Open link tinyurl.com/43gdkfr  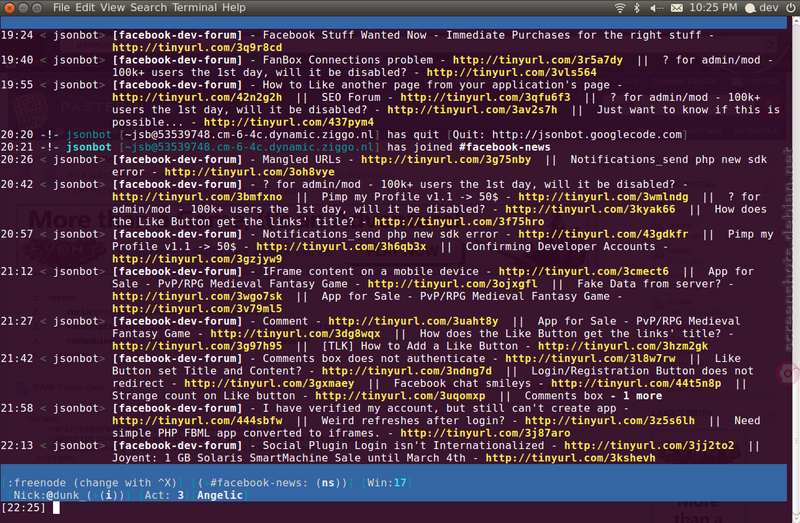point(603,234)
